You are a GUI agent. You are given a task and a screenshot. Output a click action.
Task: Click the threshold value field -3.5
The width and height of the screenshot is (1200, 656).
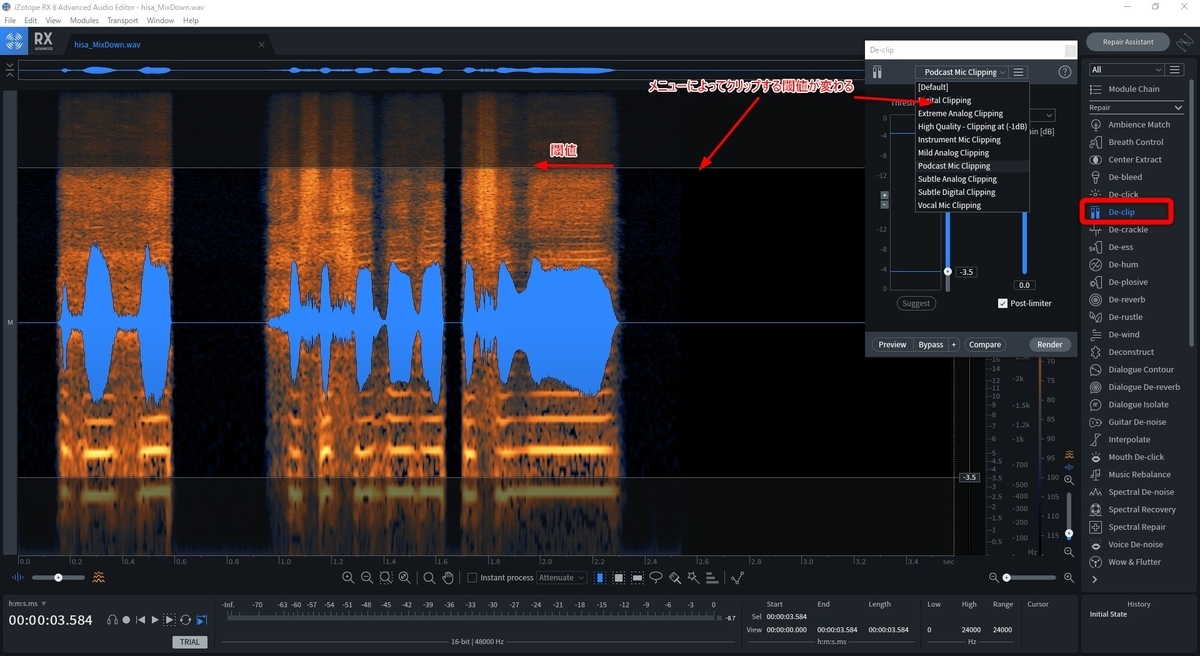pos(966,272)
